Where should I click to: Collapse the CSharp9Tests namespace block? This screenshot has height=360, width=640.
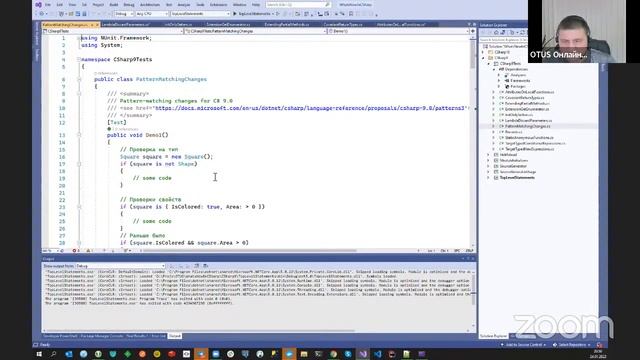78,59
